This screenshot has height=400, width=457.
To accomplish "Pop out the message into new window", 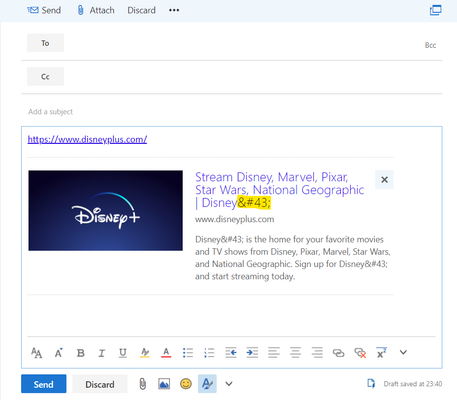I will coord(435,10).
